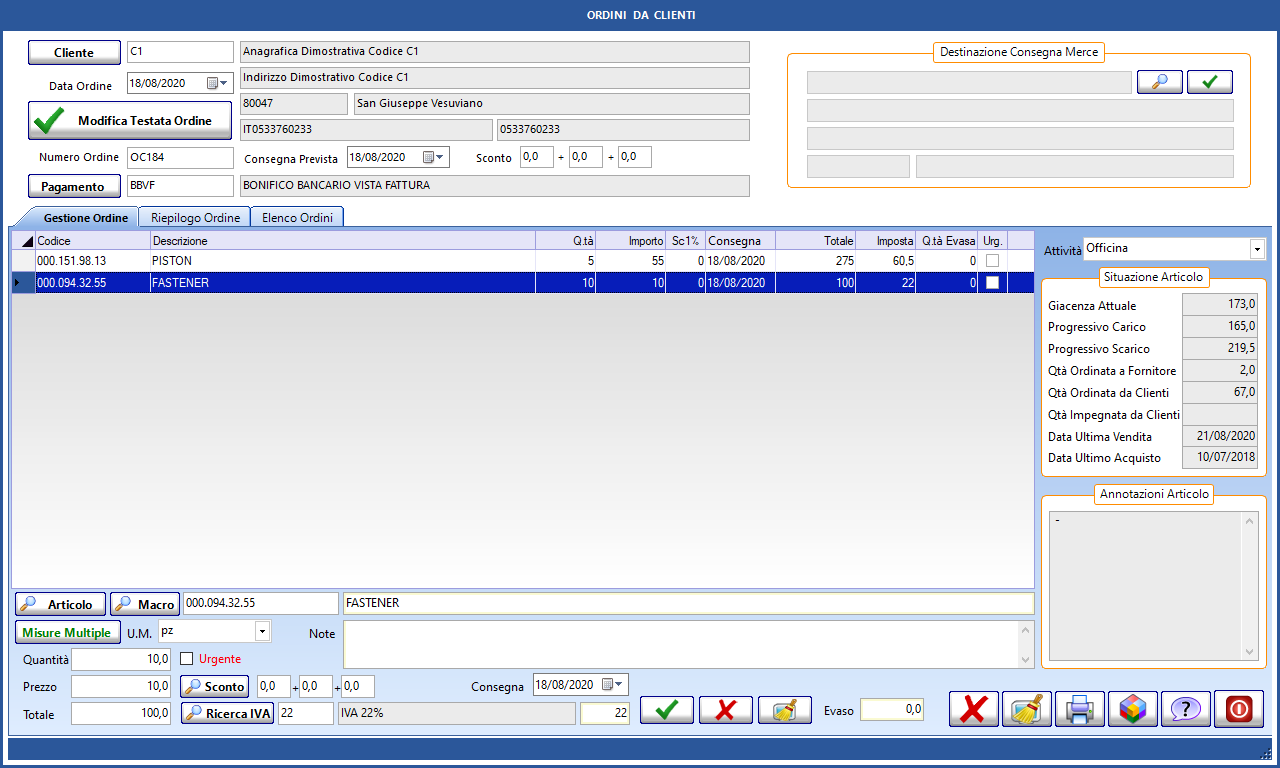Viewport: 1280px width, 768px height.
Task: Click the colored cube icon
Action: click(1132, 709)
